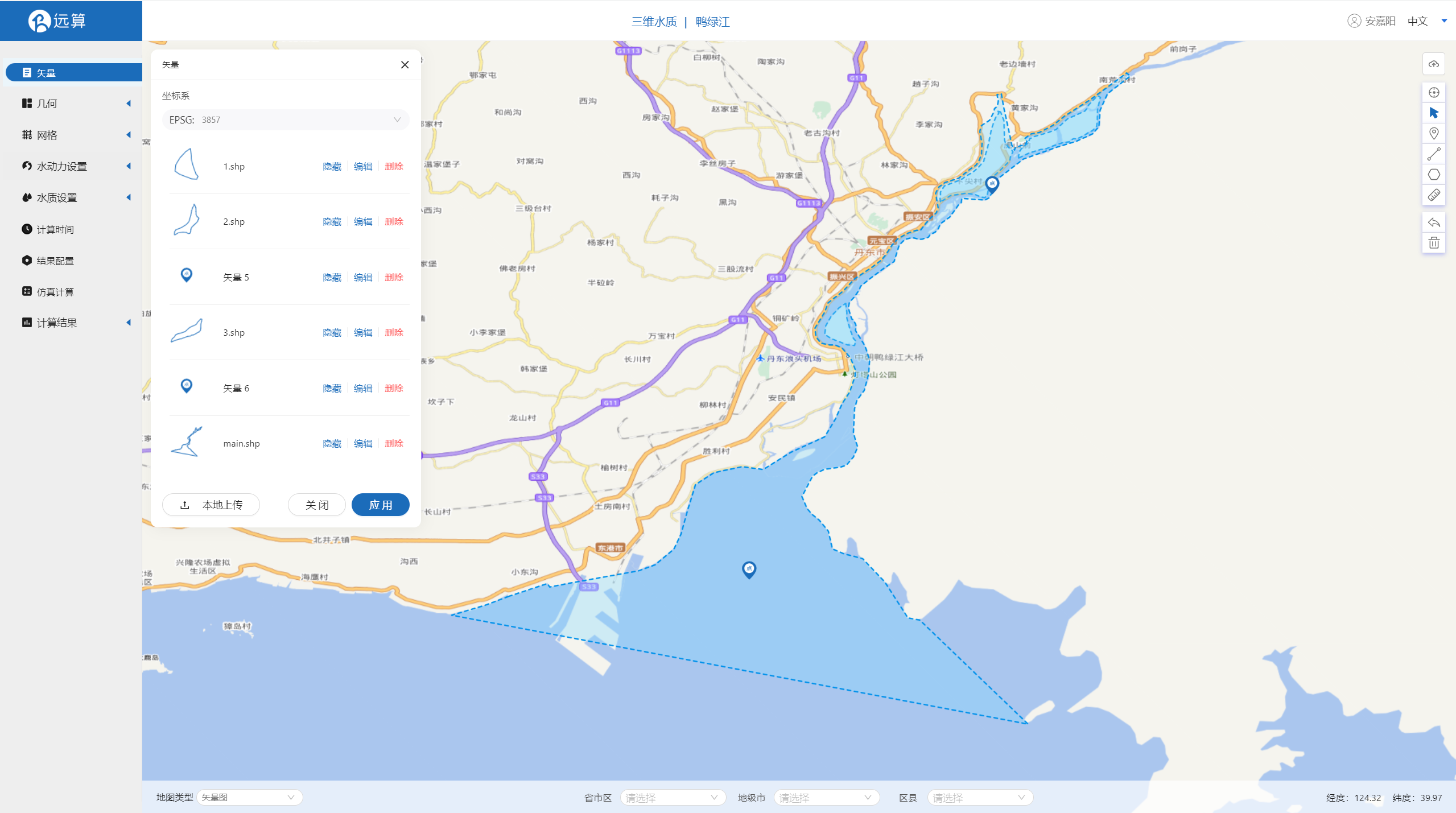This screenshot has height=813, width=1456.
Task: Click the main.shp shape thumbnail
Action: pos(187,442)
